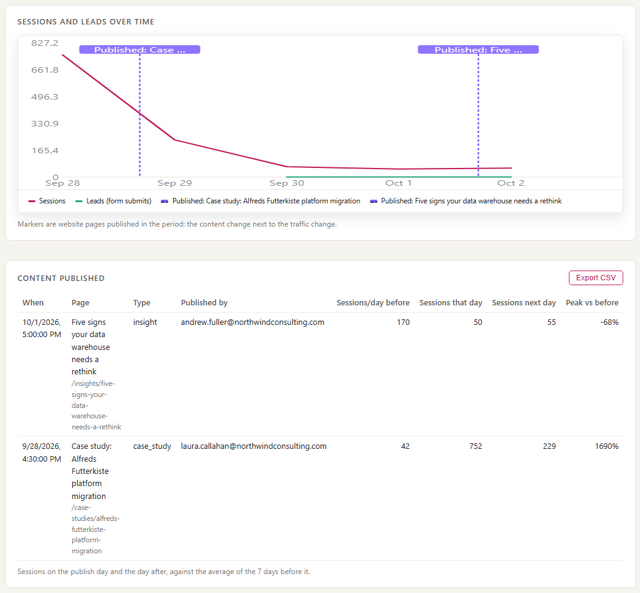Click the 170 sessions/day before value

[403, 322]
